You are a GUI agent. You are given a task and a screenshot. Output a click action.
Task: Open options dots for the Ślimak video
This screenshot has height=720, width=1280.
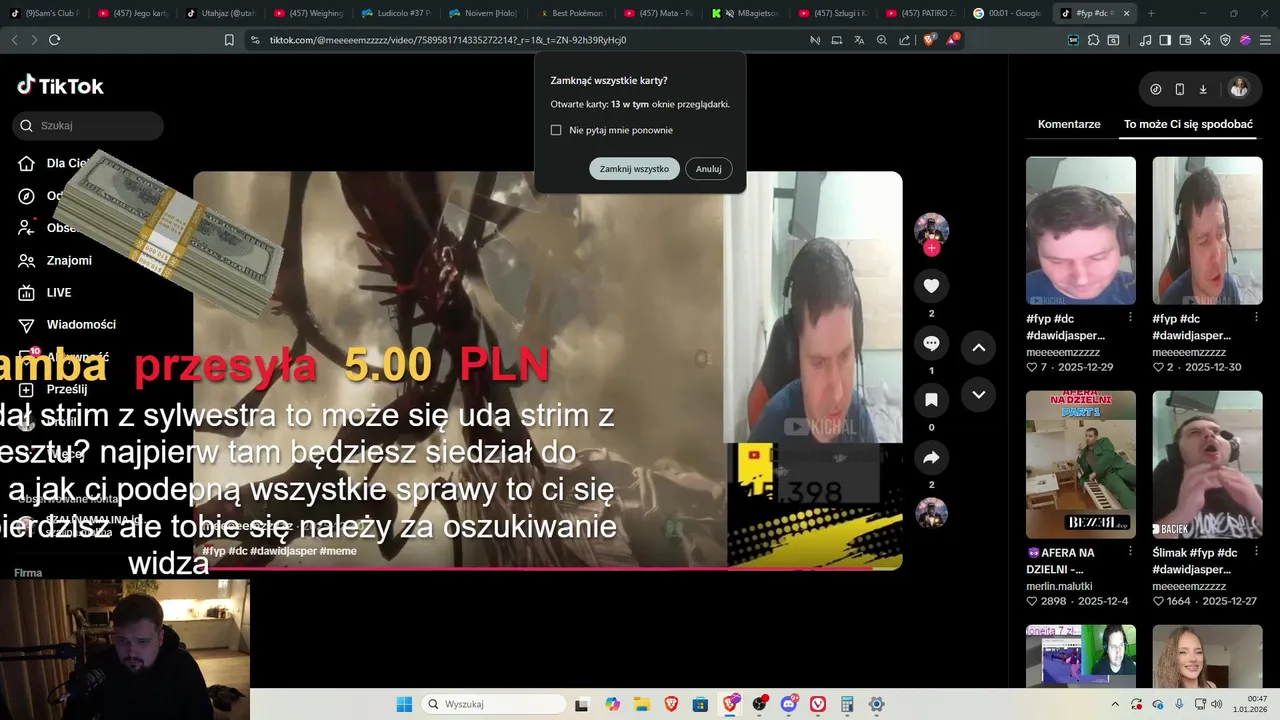[x=1256, y=552]
